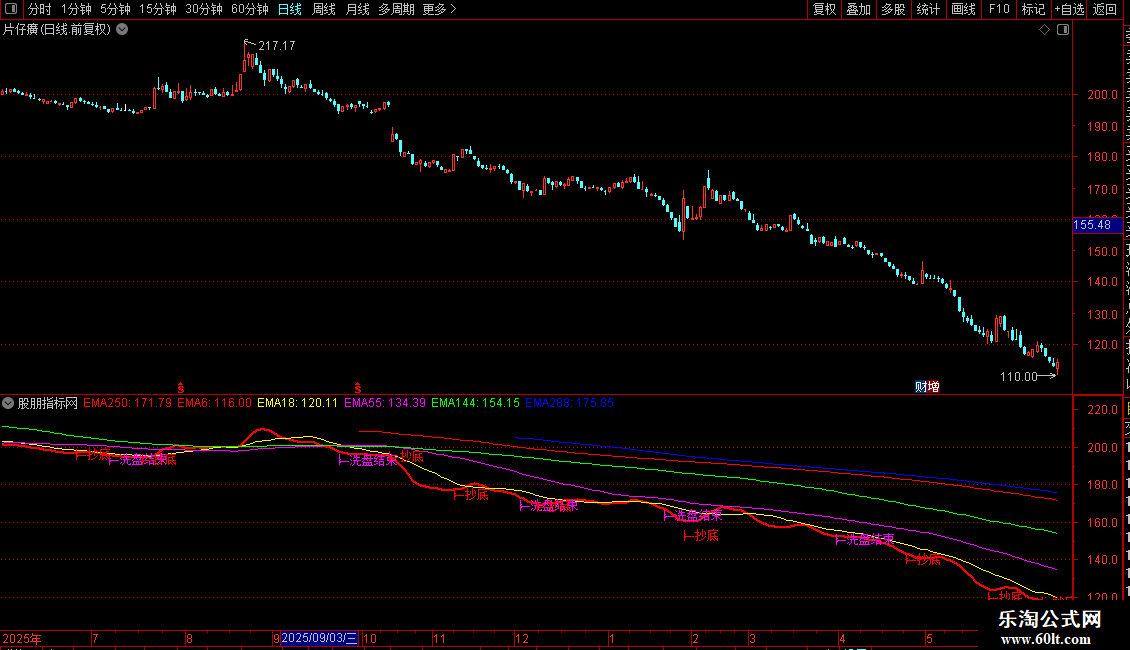Open 多周期 multi-period view
This screenshot has width=1130, height=650.
(x=396, y=9)
